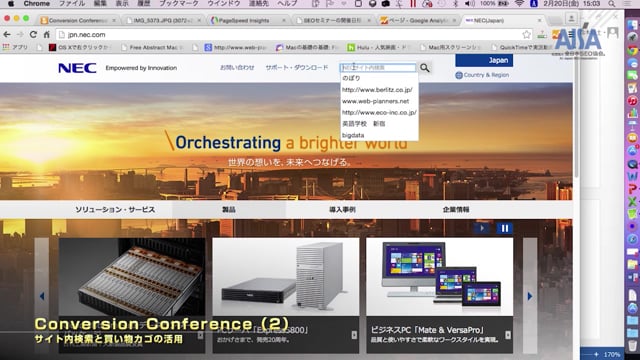Select www.web-planners.net from suggestion list
640x360 pixels.
pyautogui.click(x=376, y=101)
